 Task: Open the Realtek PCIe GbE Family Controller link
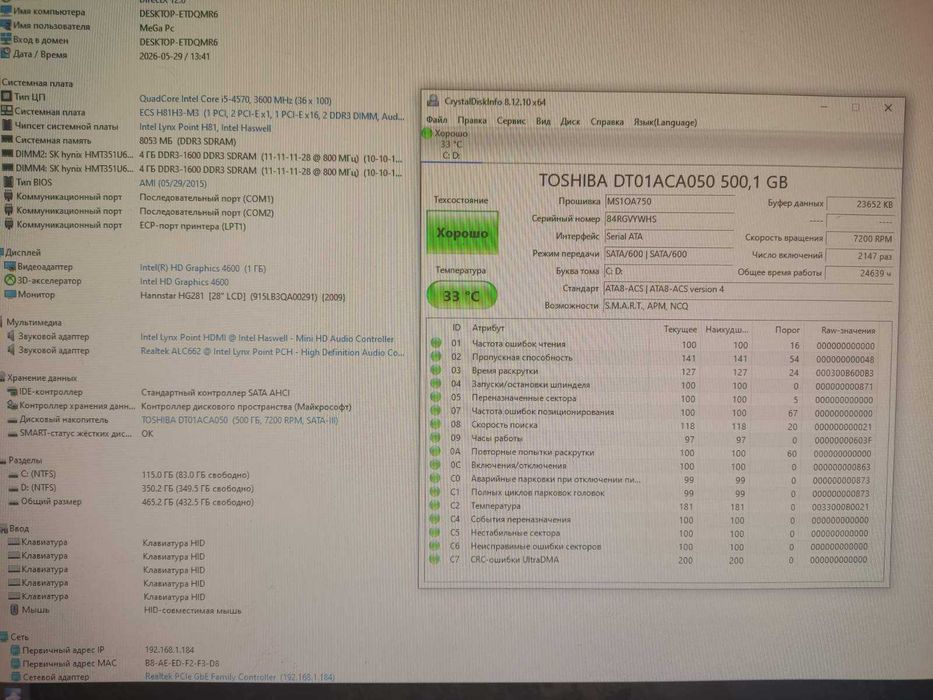click(240, 677)
